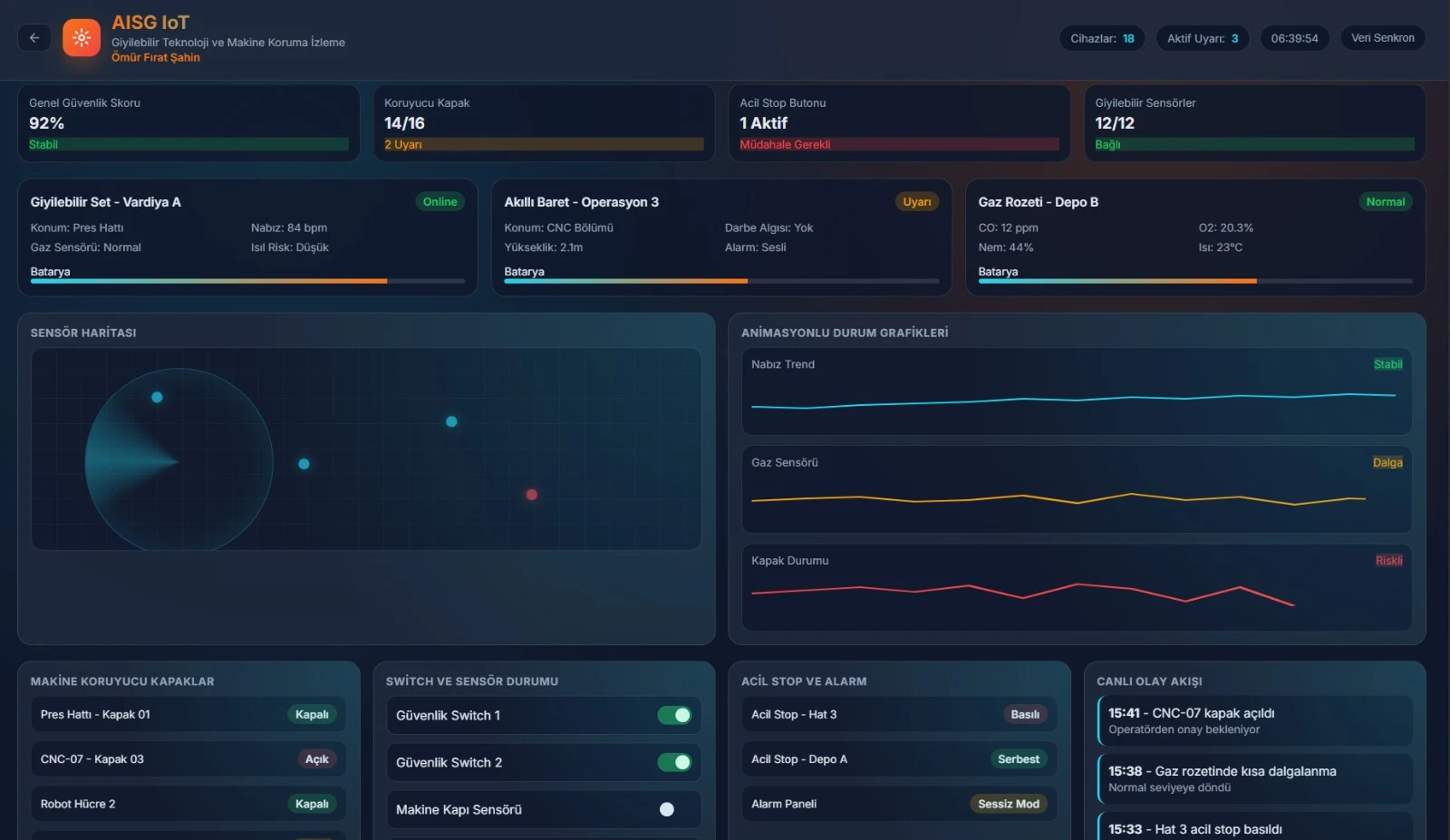
Task: Click the top-center sensor dot on map
Action: (451, 421)
